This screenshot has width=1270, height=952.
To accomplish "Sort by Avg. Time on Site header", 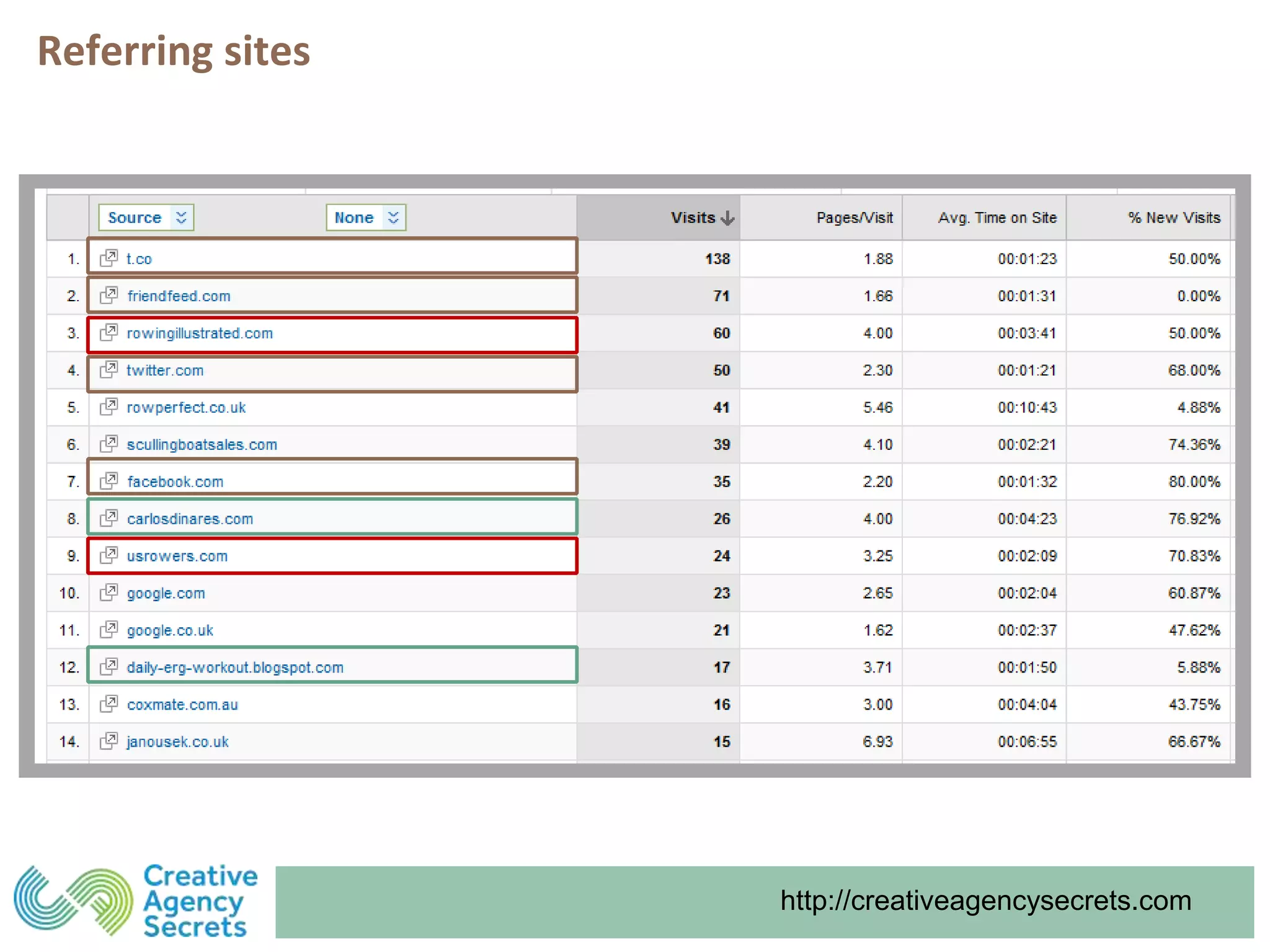I will click(x=984, y=218).
